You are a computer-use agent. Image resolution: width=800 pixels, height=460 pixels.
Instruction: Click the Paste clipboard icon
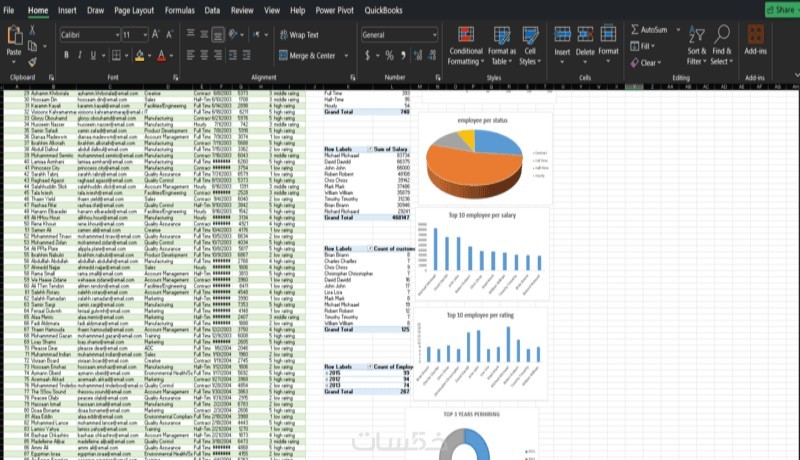point(14,36)
